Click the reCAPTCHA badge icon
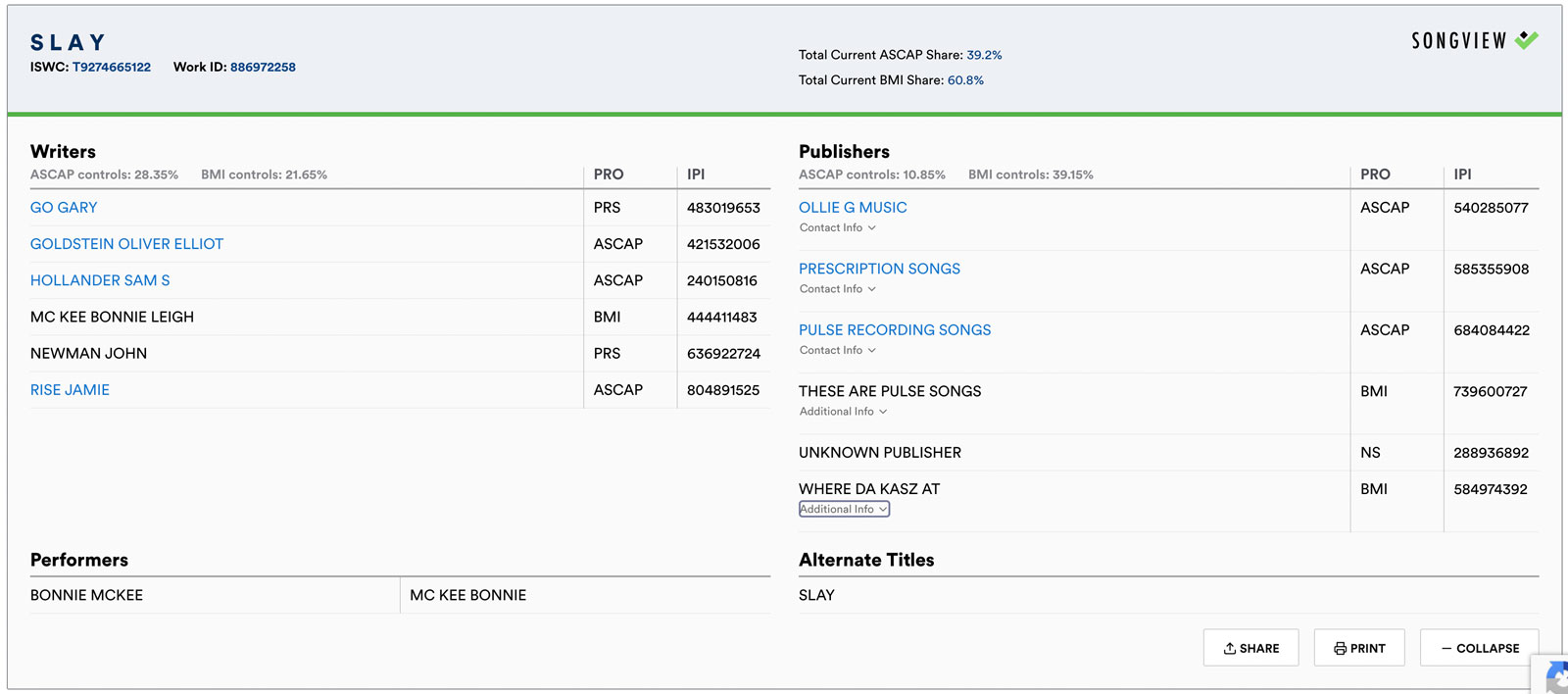1568x694 pixels. tap(1556, 678)
